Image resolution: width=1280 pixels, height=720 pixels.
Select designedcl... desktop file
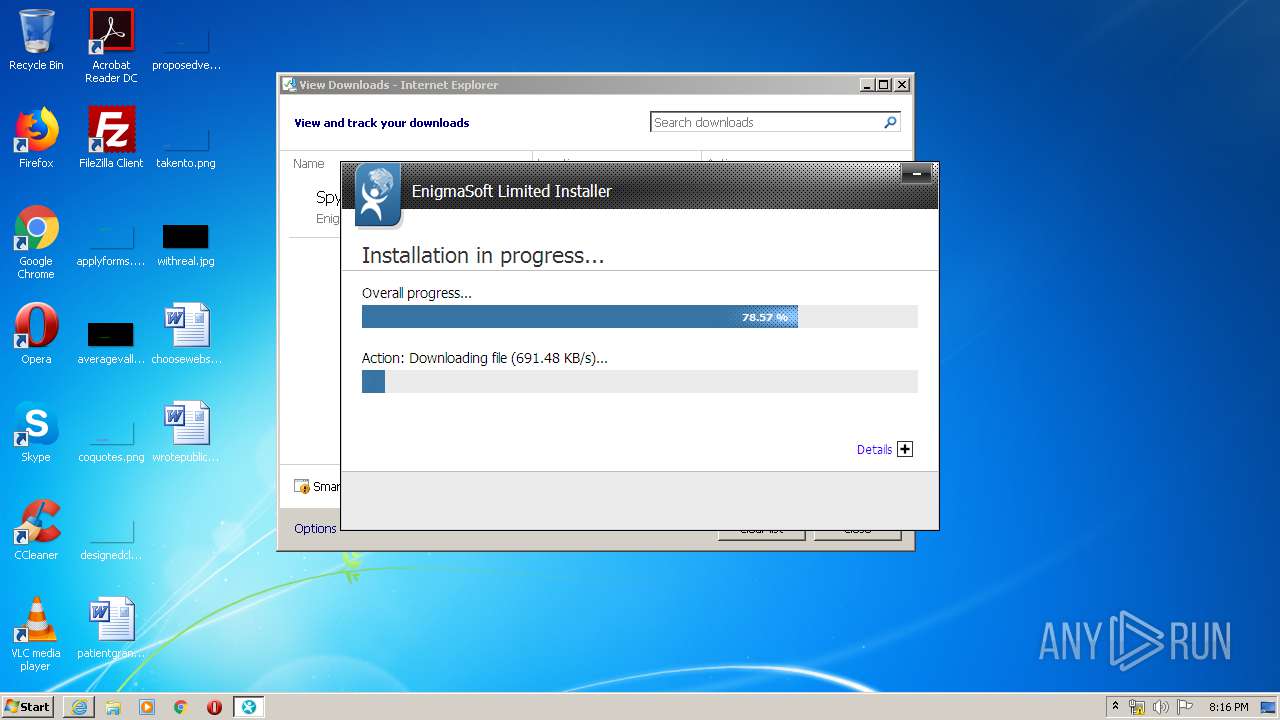point(111,539)
